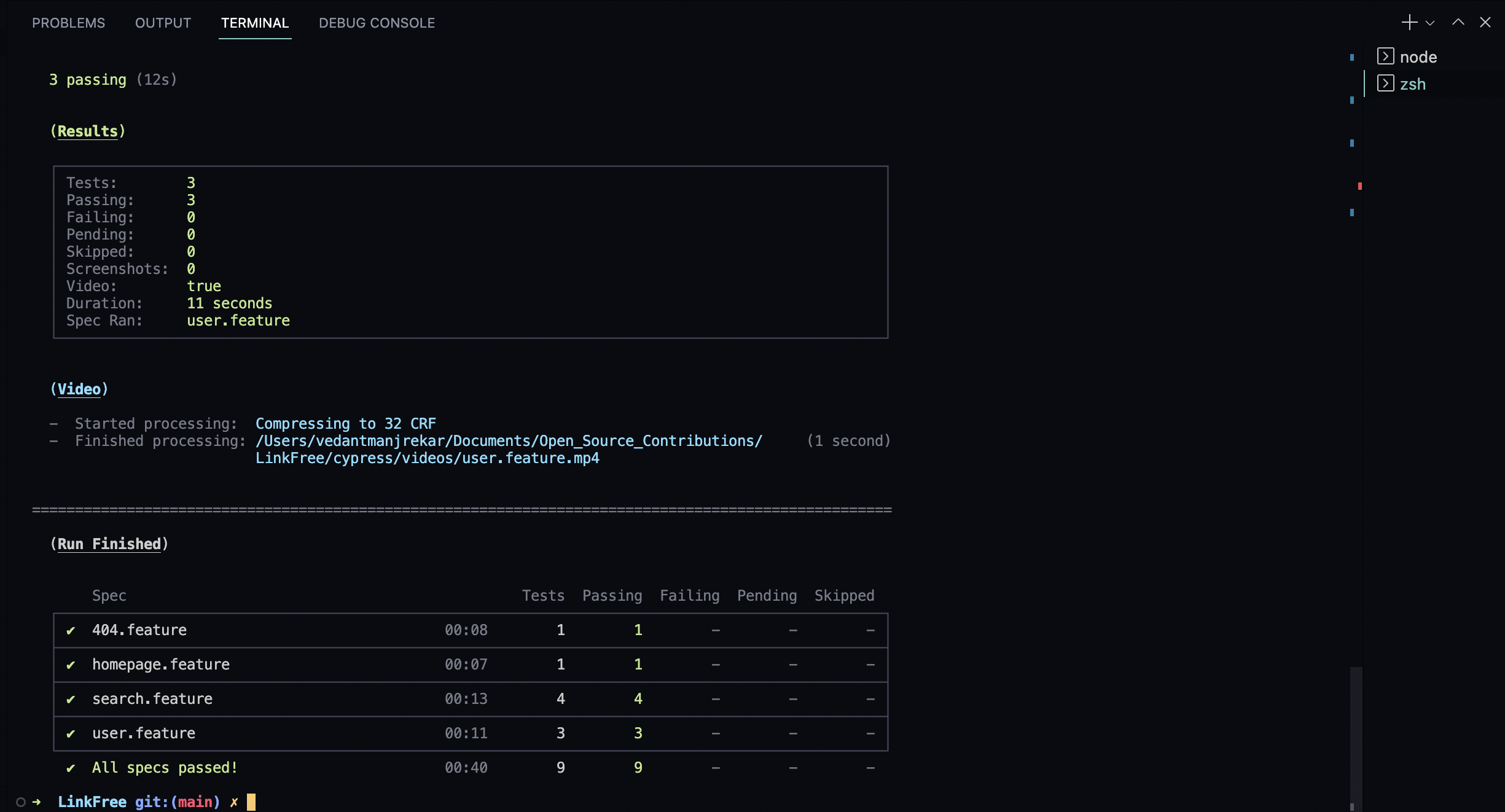Open the terminal profile dropdown arrow
1505x812 pixels.
(1431, 23)
